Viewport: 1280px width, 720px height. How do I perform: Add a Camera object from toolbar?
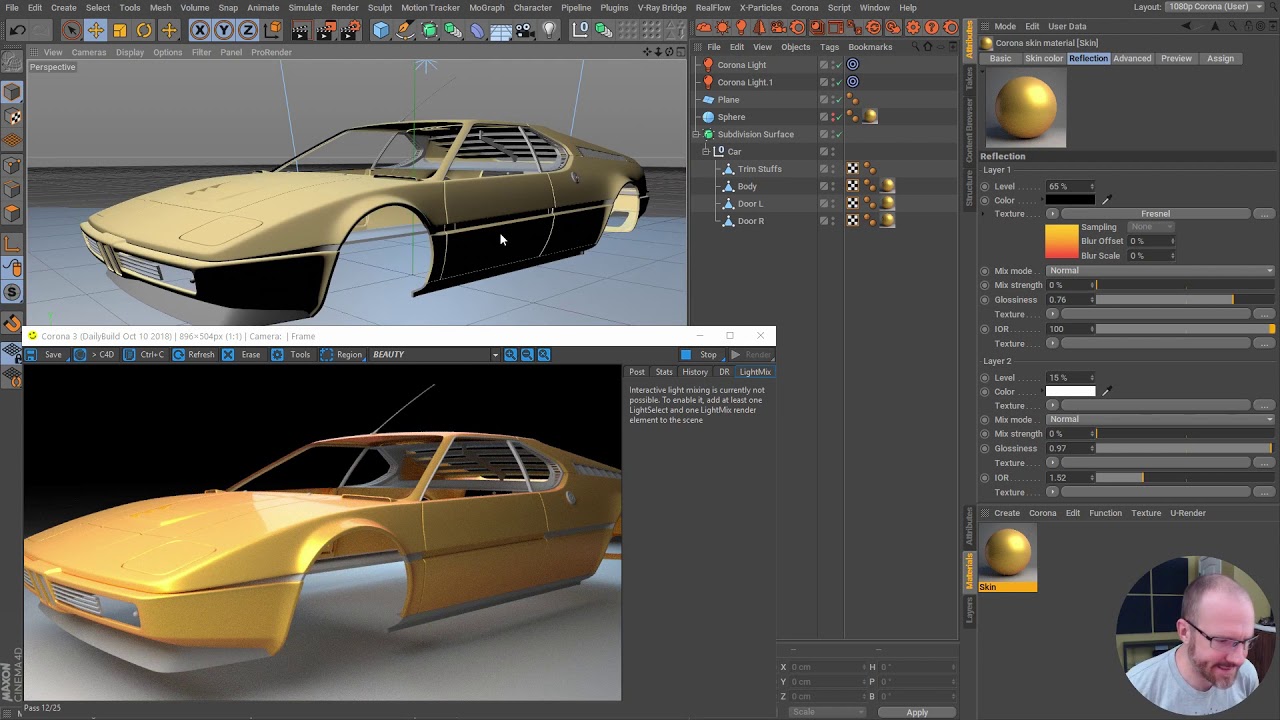pyautogui.click(x=526, y=30)
